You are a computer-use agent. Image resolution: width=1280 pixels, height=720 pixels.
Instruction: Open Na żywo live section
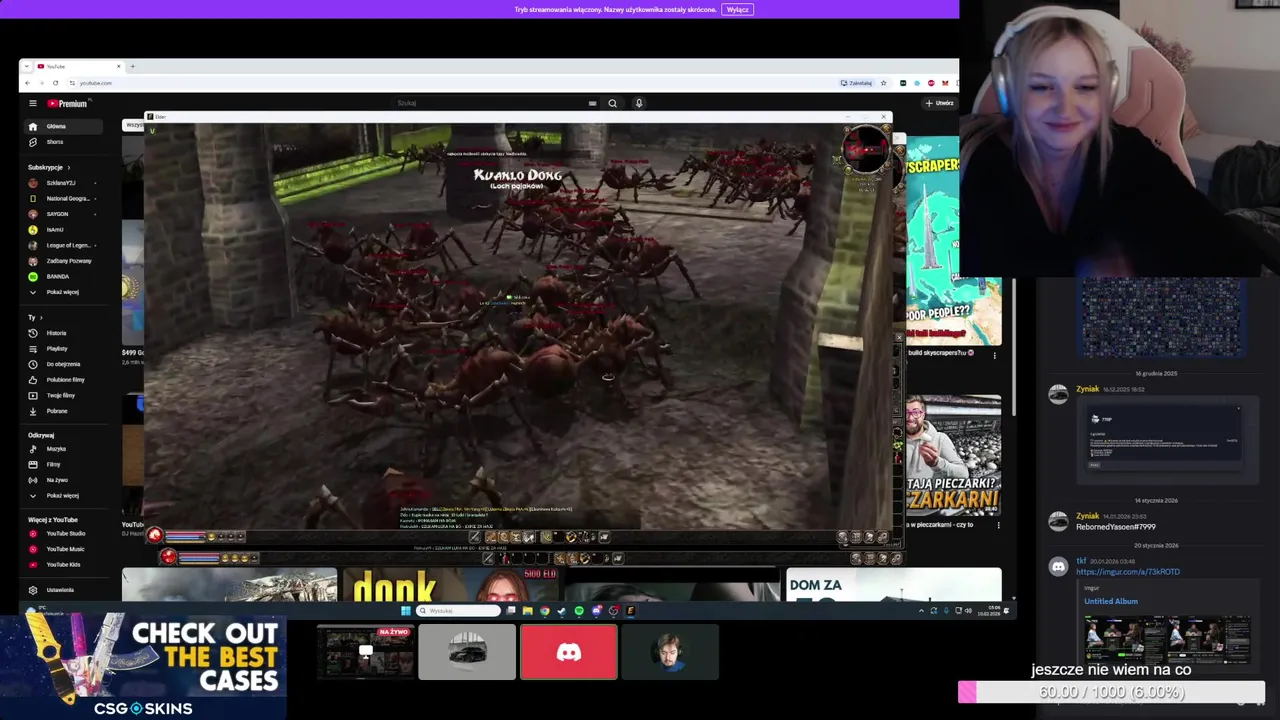[63, 480]
